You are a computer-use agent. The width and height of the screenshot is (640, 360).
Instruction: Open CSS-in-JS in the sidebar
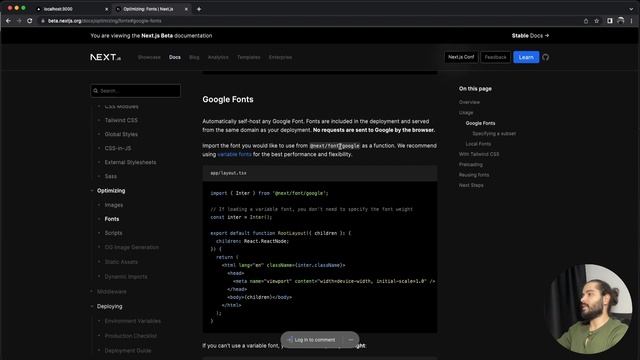118,148
